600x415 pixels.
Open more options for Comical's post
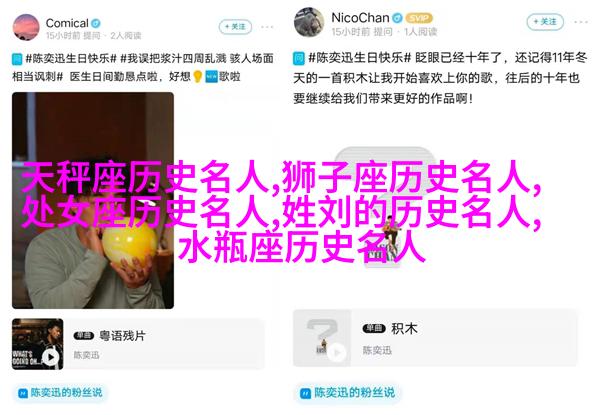click(x=267, y=27)
